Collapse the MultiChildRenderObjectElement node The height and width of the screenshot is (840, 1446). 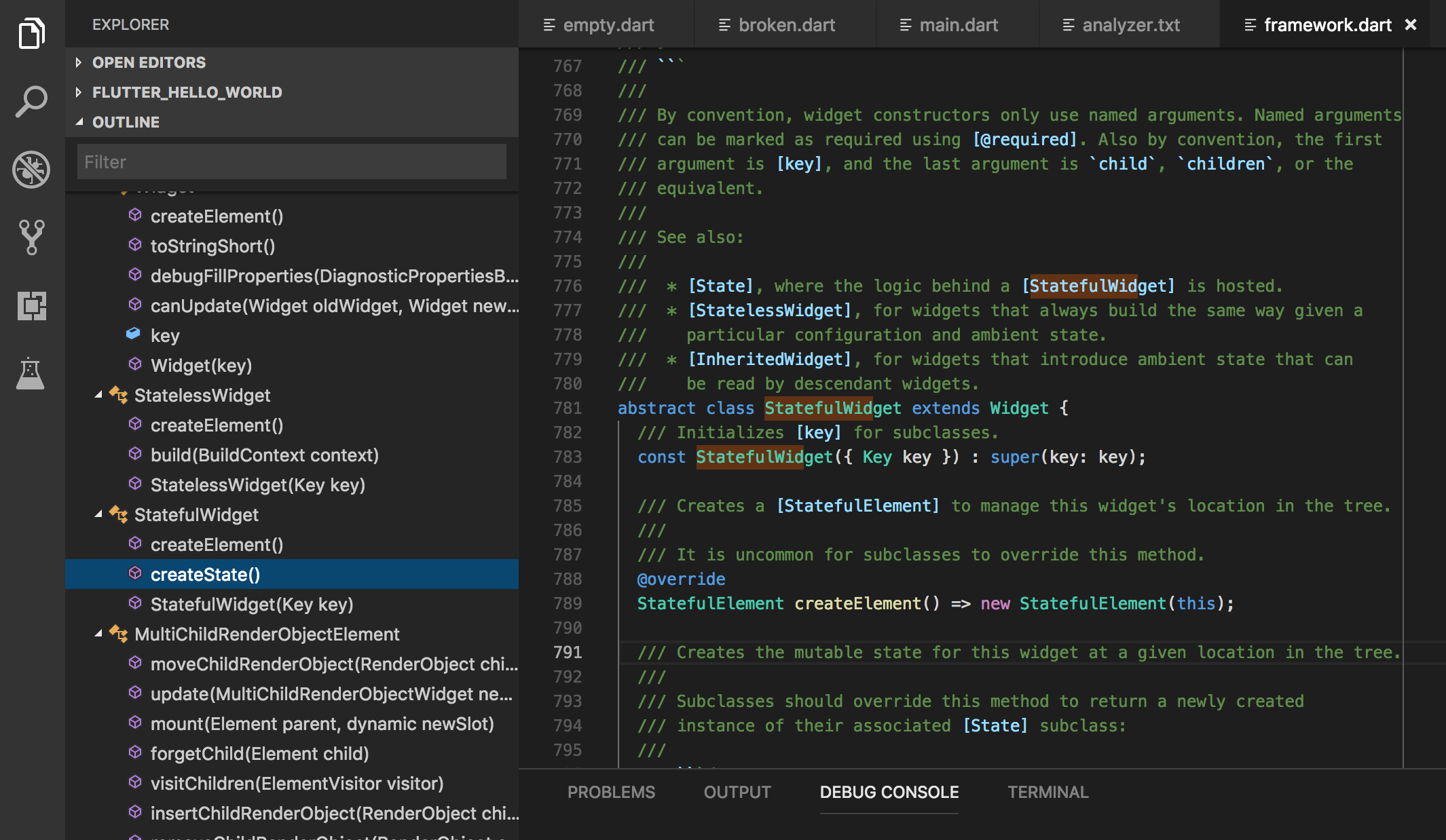[x=100, y=634]
